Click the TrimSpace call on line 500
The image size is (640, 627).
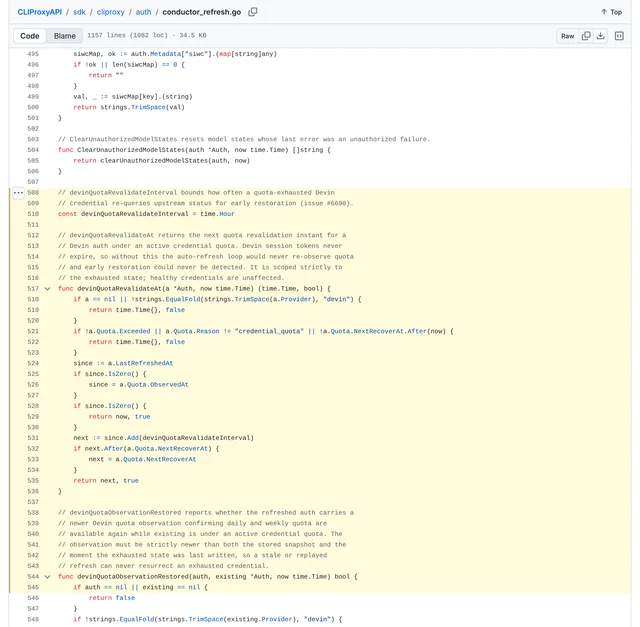pos(148,107)
